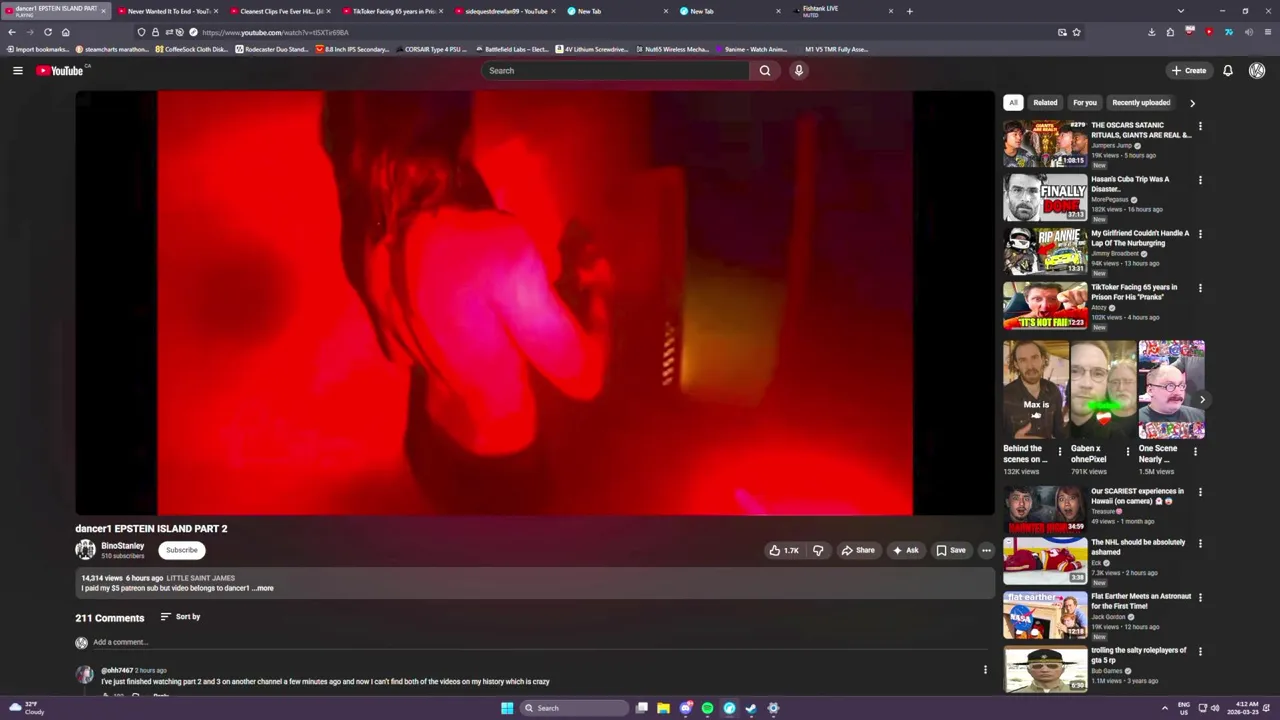The width and height of the screenshot is (1280, 720).
Task: Select the For you filter chip
Action: click(x=1085, y=102)
